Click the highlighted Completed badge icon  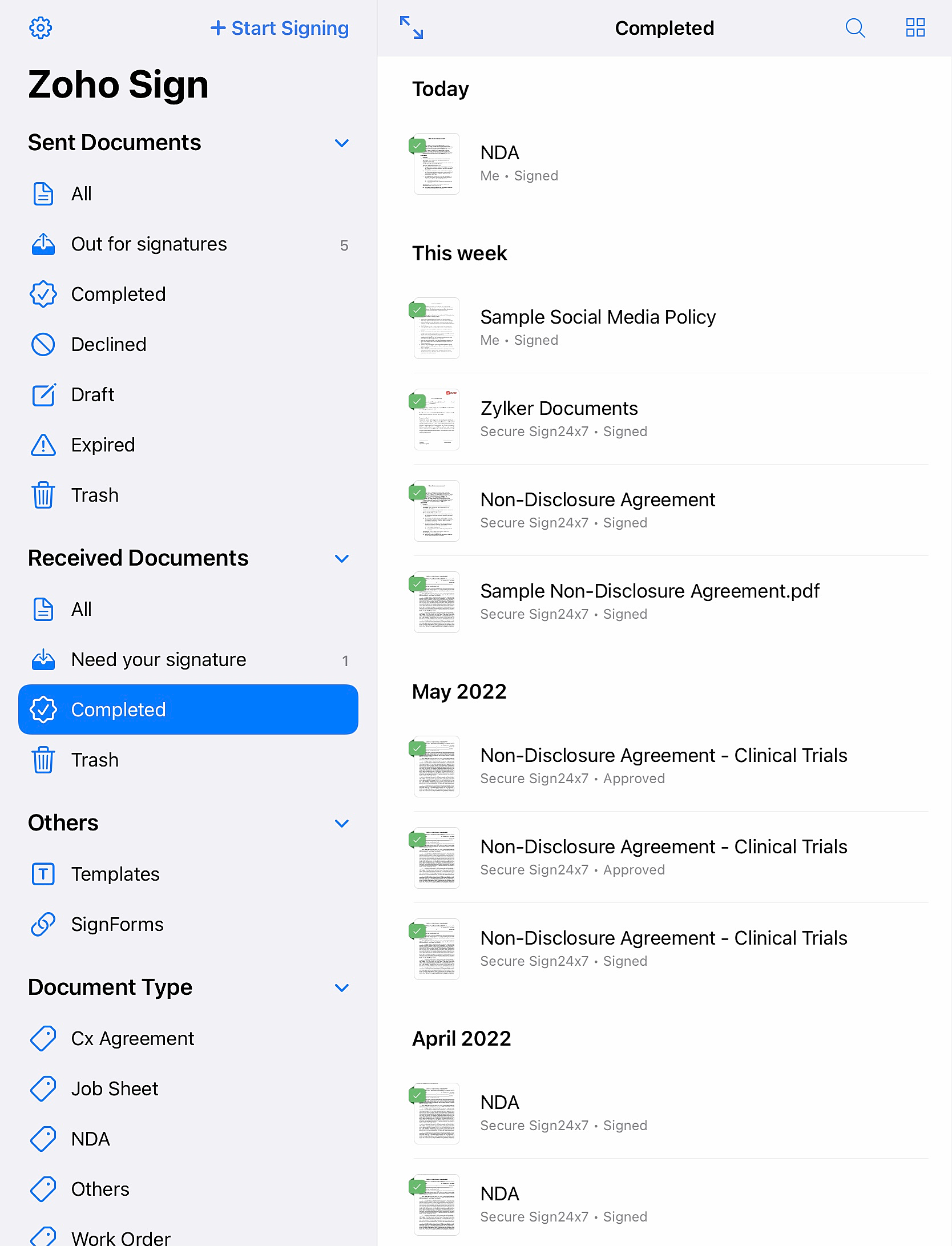click(x=43, y=709)
